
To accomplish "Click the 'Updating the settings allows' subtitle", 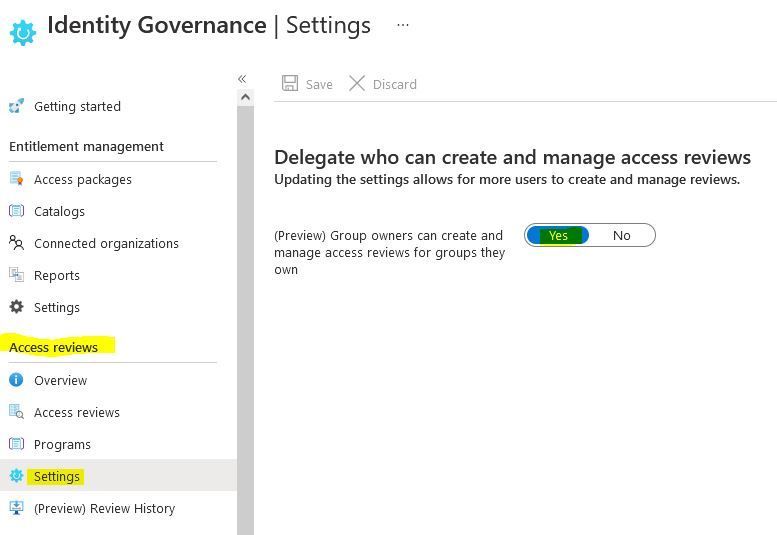I will pos(507,179).
